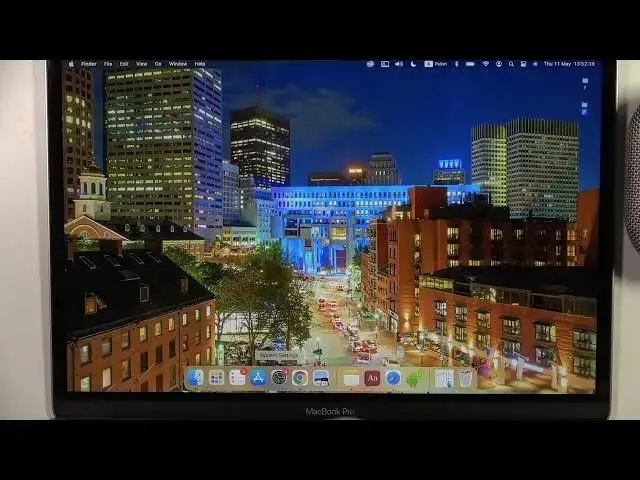Launch Dictionary app from the Dock
640x480 pixels.
(372, 377)
